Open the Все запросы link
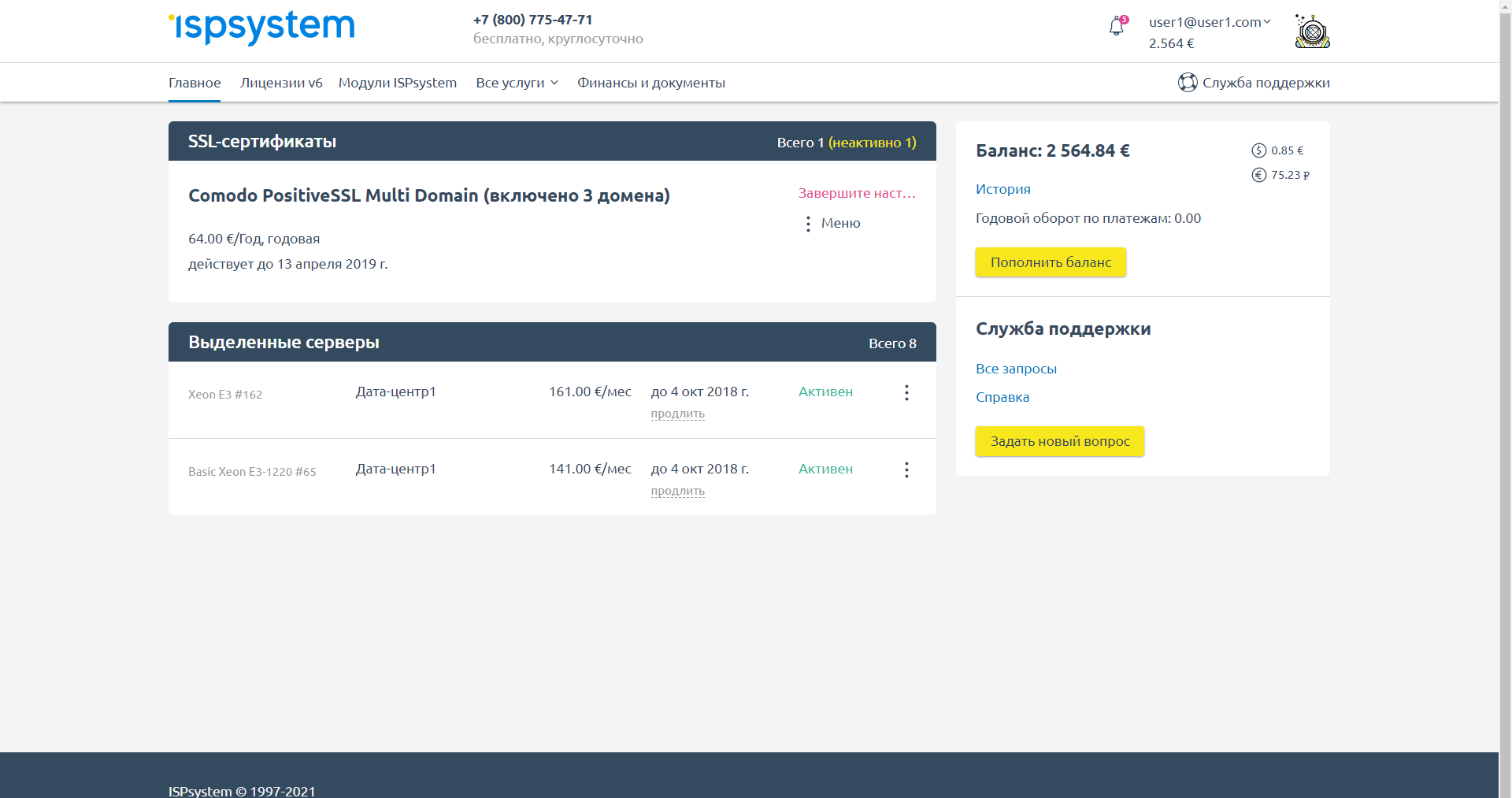The height and width of the screenshot is (798, 1512). coord(1016,369)
